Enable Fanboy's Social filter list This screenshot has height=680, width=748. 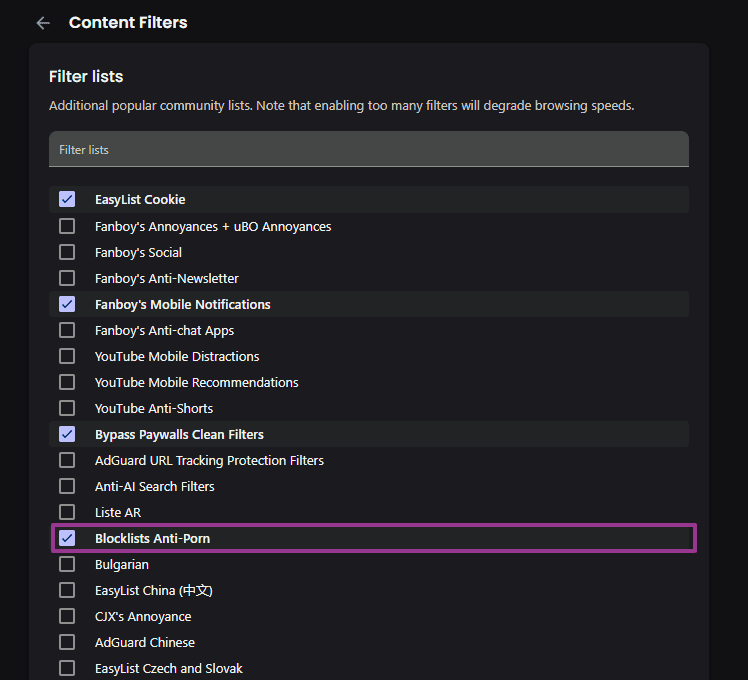tap(67, 252)
